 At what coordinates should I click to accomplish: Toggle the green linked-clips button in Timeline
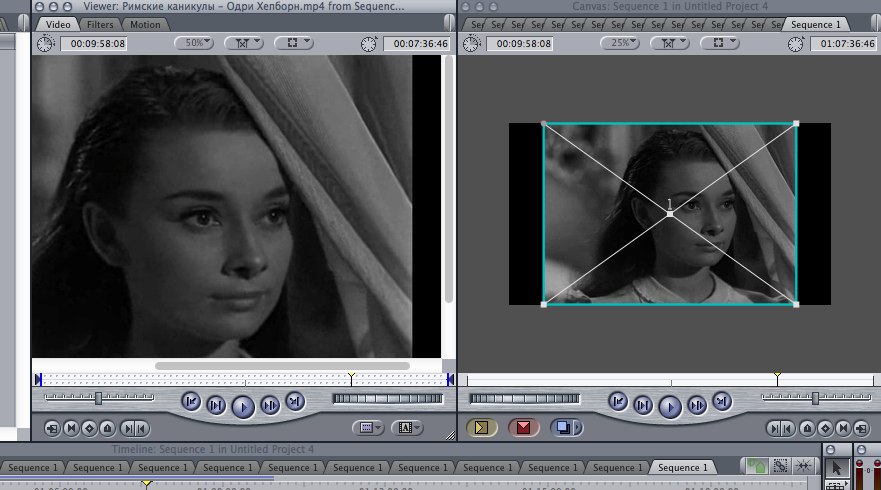pos(755,466)
